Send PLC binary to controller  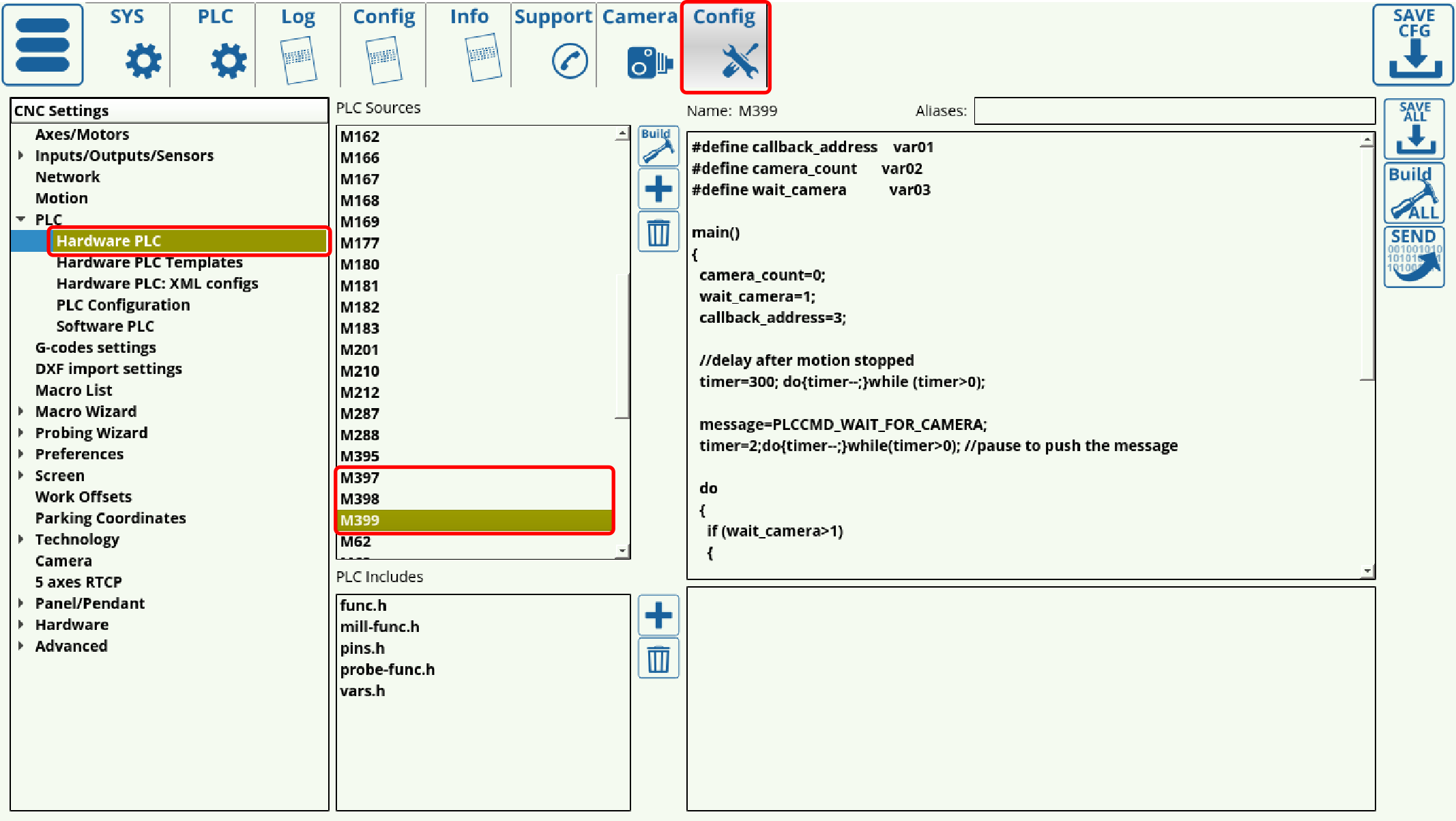click(x=1414, y=257)
